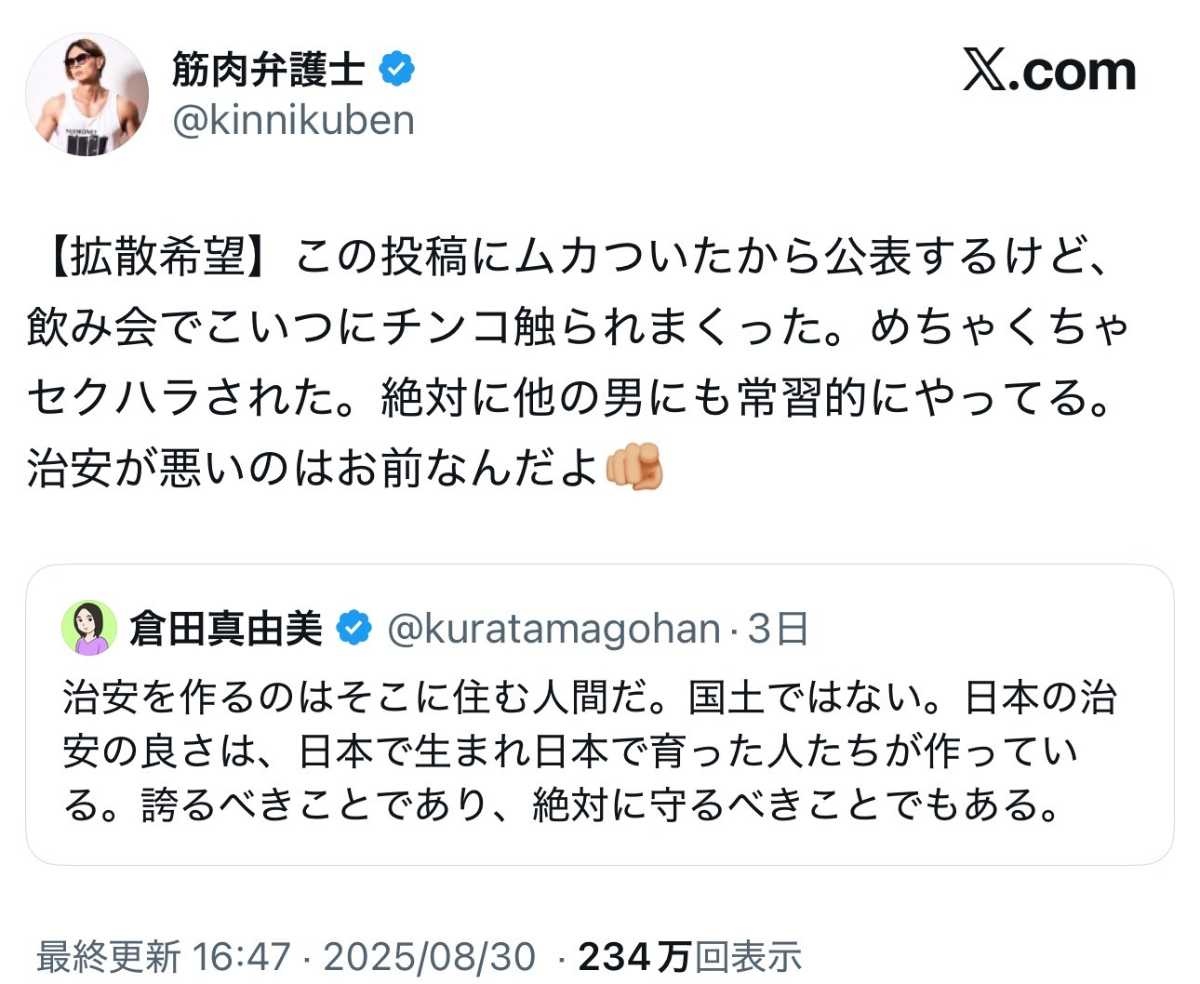Open the @kinnikuben handle link
Image resolution: width=1200 pixels, height=984 pixels.
point(293,120)
